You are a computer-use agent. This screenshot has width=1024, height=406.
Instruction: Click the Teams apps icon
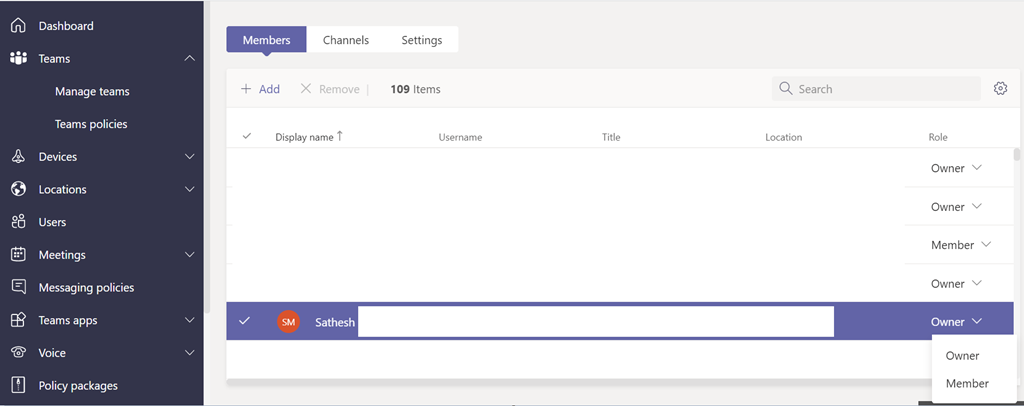[x=18, y=320]
